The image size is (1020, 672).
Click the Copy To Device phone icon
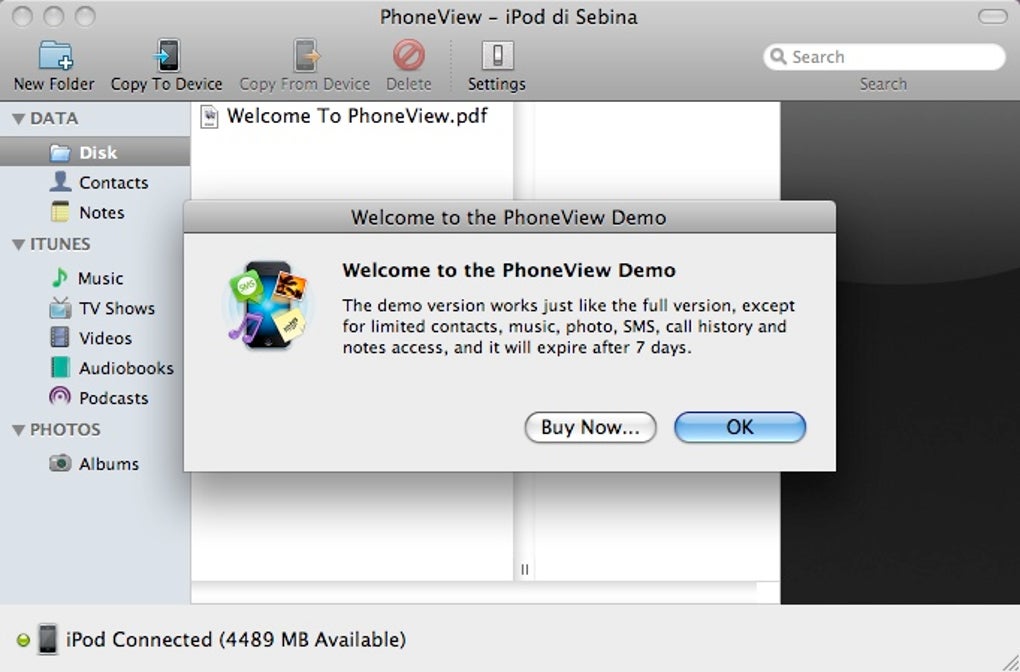167,55
